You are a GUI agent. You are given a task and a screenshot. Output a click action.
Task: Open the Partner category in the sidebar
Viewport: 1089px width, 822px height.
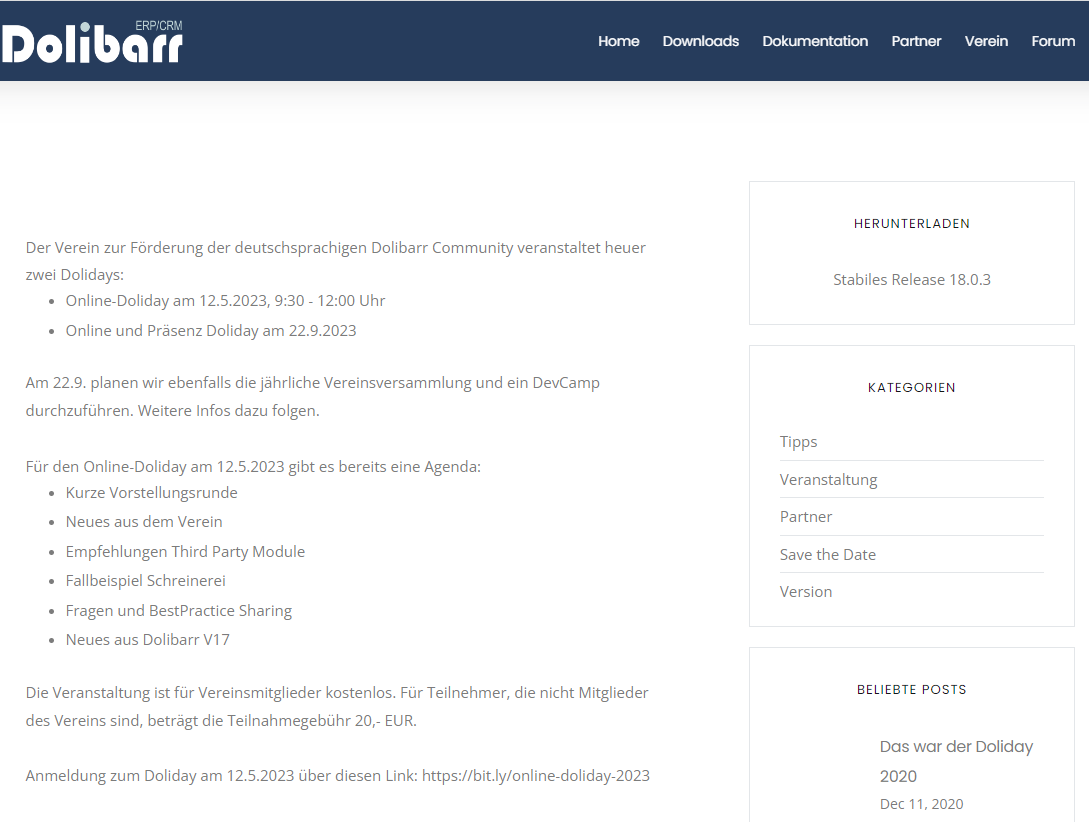806,517
